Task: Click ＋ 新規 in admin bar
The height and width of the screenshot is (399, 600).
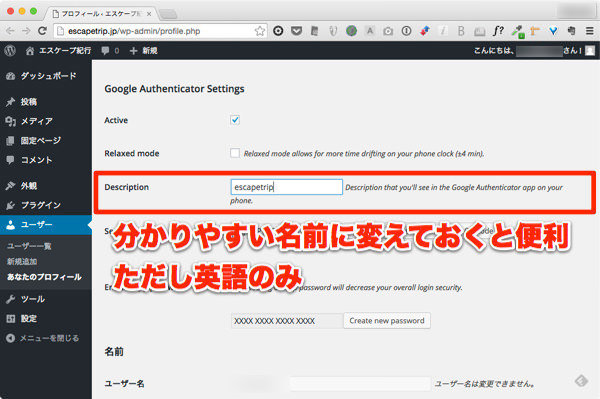Action: [x=144, y=50]
